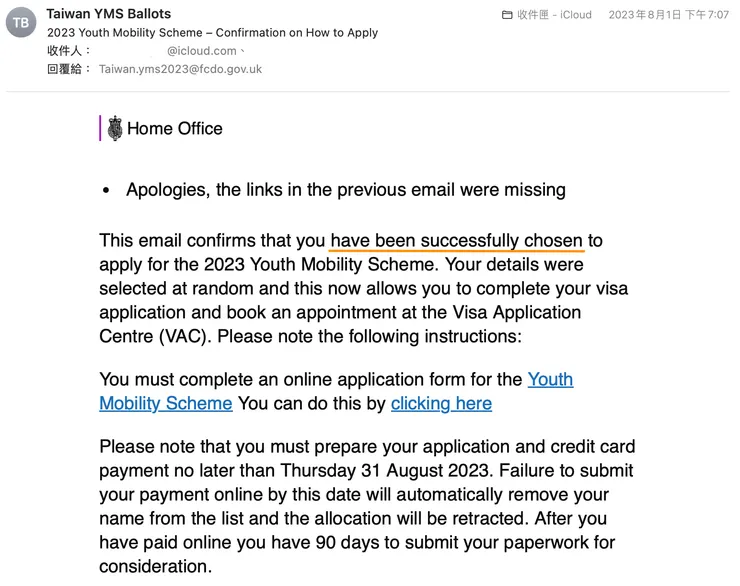Click the reply-to address Taiwan.yms2023@fcdo.gov.uk
740x586 pixels.
(180, 69)
